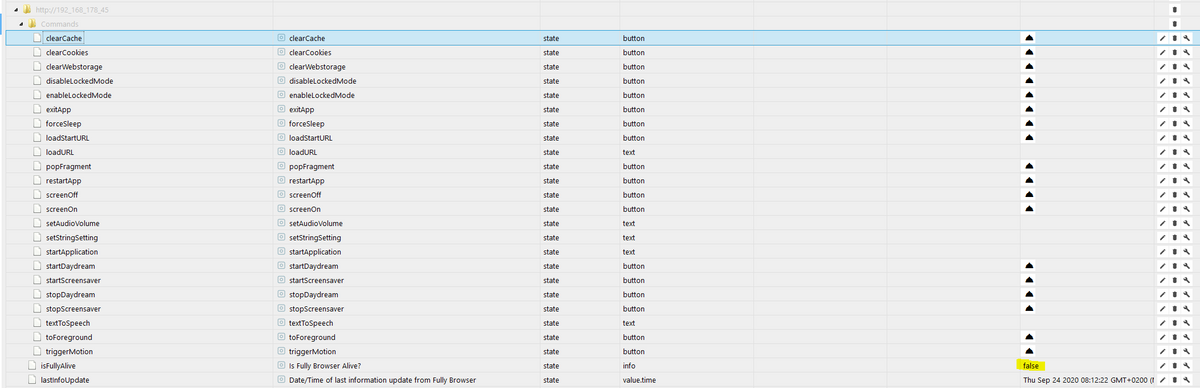Open lastInfoUpdate settings with wrench icon
Image resolution: width=1200 pixels, height=388 pixels.
[1186, 381]
